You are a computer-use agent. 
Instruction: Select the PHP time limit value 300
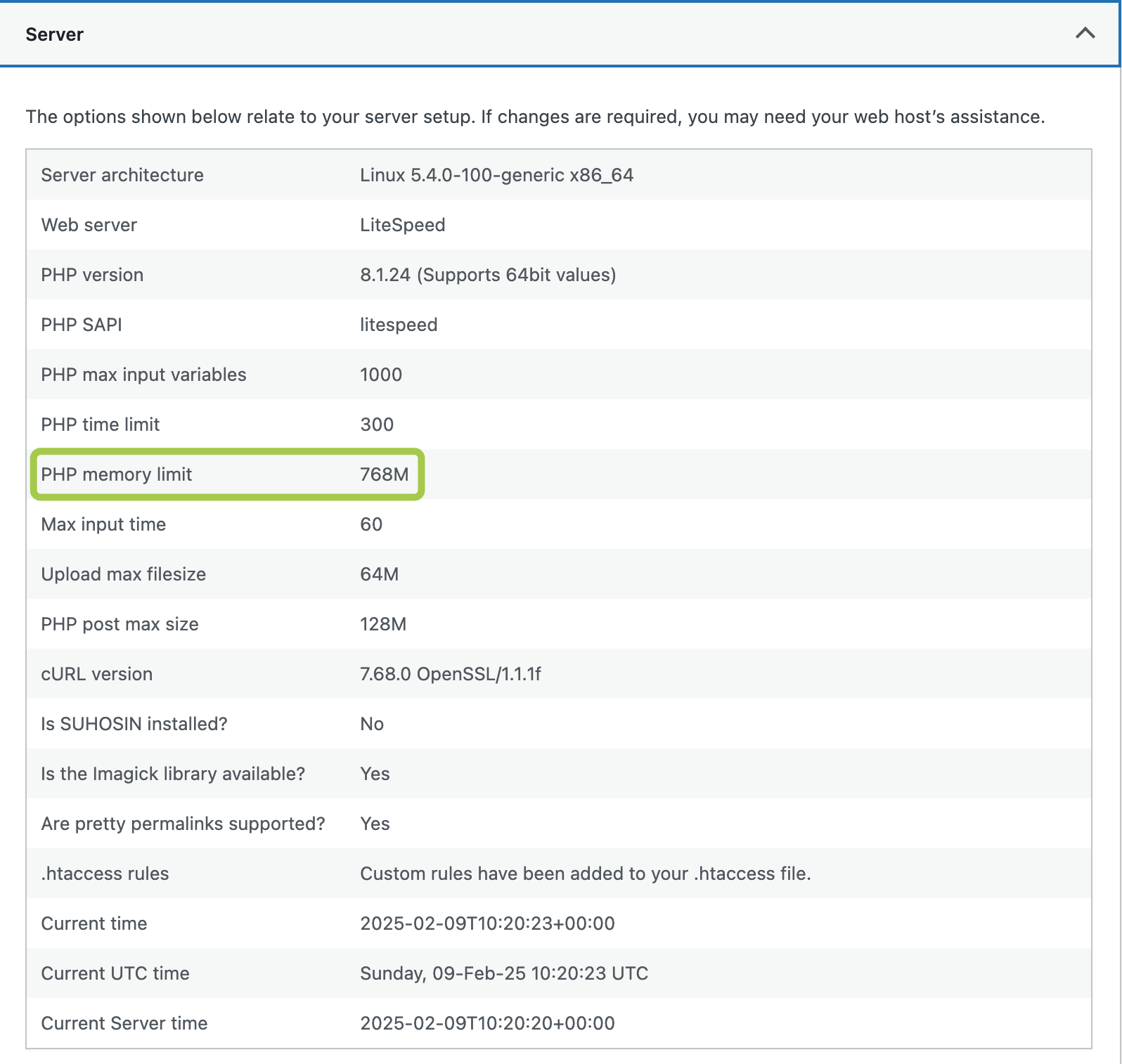coord(377,424)
